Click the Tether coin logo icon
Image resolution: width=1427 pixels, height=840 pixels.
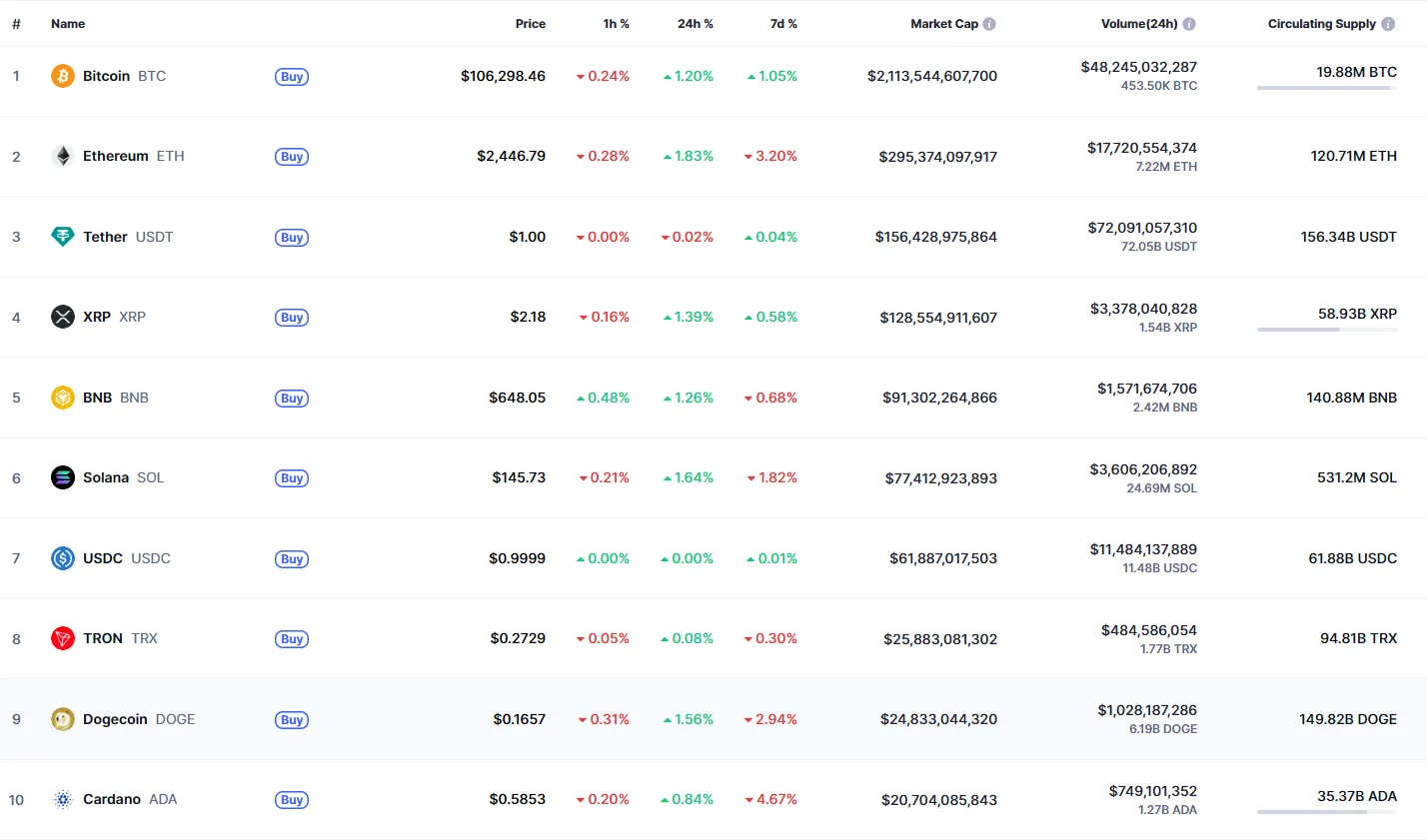tap(63, 237)
